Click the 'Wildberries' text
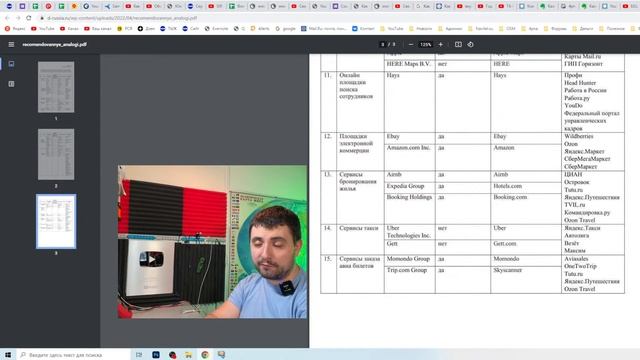Image resolution: width=640 pixels, height=360 pixels. tap(579, 136)
